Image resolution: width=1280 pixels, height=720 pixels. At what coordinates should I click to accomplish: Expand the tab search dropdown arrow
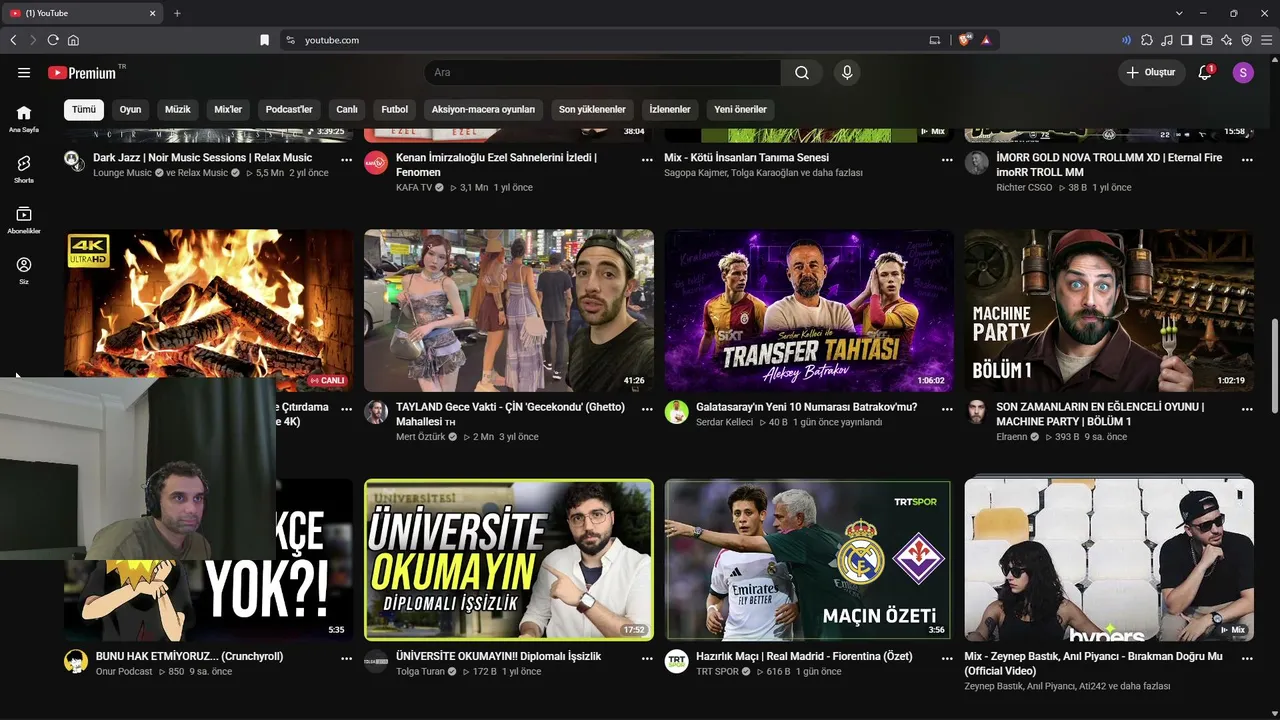pos(1179,13)
